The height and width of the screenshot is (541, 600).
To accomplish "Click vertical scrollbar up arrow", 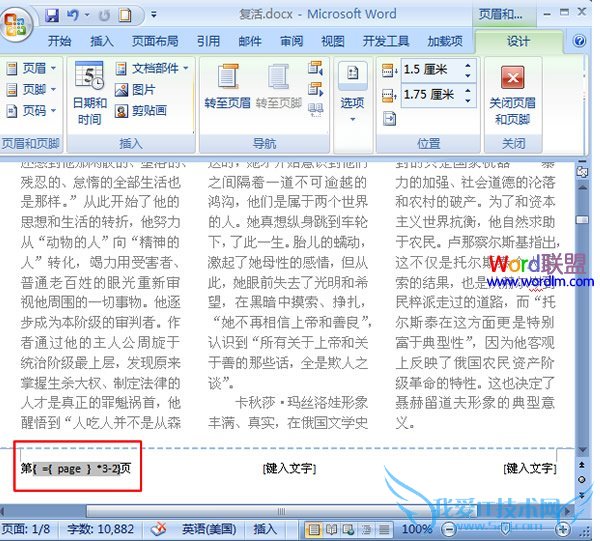I will click(x=582, y=188).
